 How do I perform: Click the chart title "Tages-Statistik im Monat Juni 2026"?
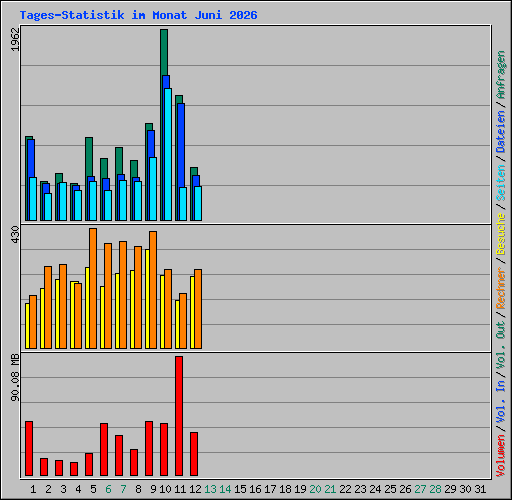[138, 15]
